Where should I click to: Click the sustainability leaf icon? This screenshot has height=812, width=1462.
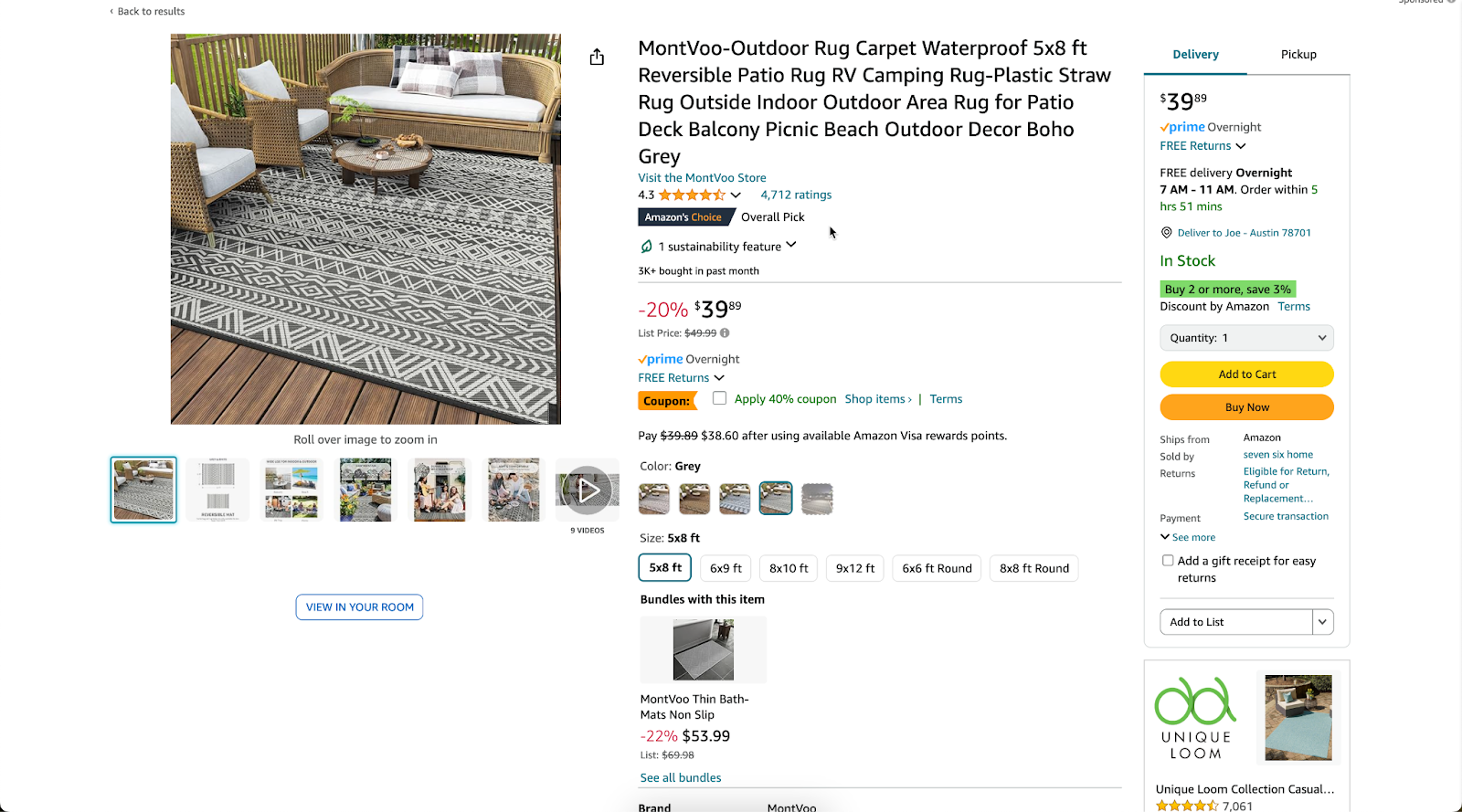(646, 246)
